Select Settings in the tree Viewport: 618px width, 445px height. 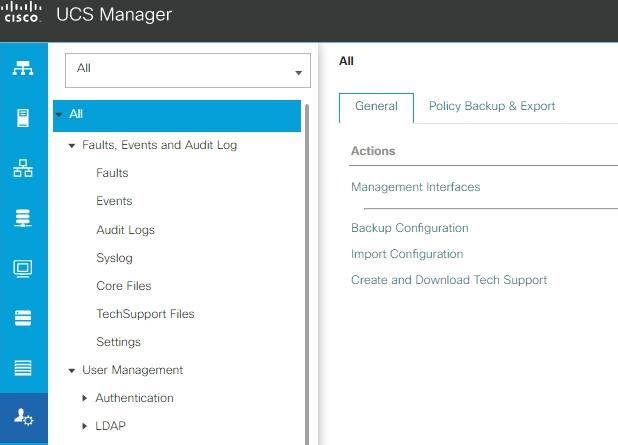(x=118, y=342)
